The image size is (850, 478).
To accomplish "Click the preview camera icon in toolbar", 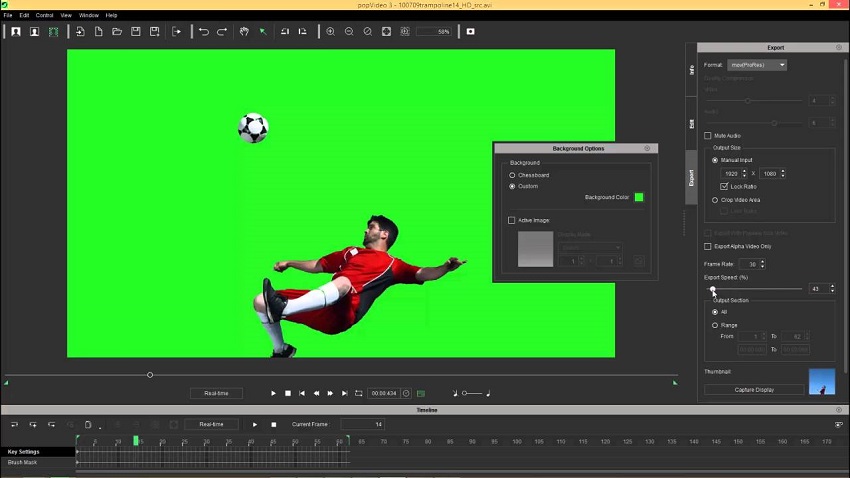I will pos(471,32).
